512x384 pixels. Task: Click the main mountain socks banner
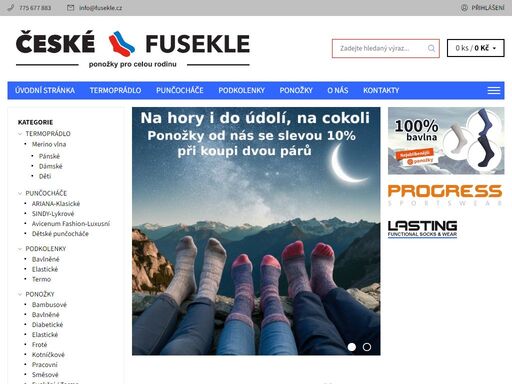tap(256, 231)
